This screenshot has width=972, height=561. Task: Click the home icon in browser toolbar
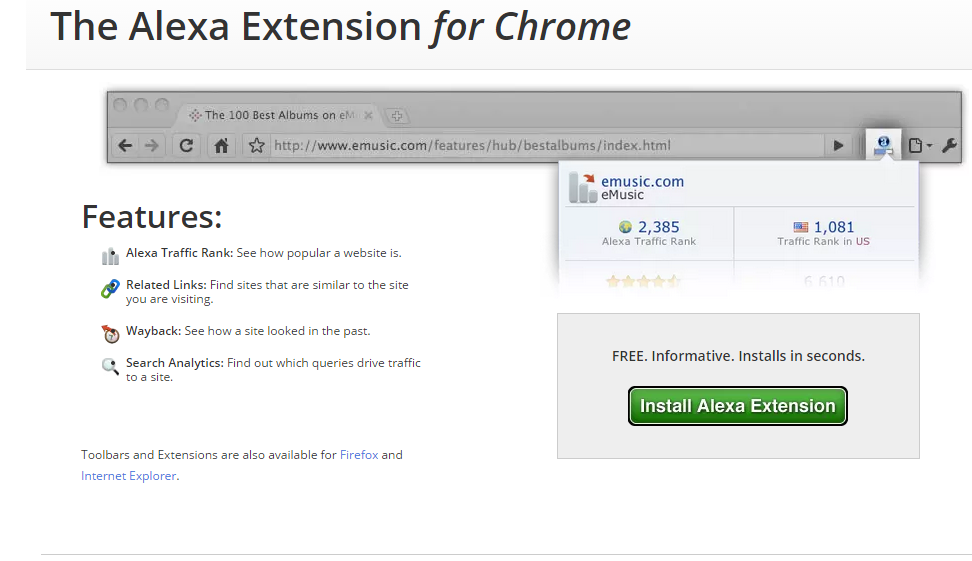[x=221, y=145]
